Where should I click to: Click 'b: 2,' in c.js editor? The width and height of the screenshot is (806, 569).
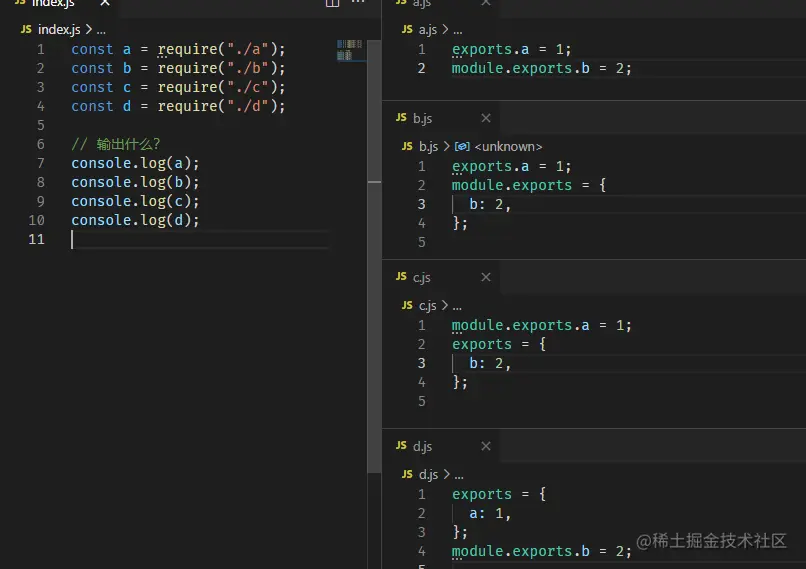tap(490, 363)
